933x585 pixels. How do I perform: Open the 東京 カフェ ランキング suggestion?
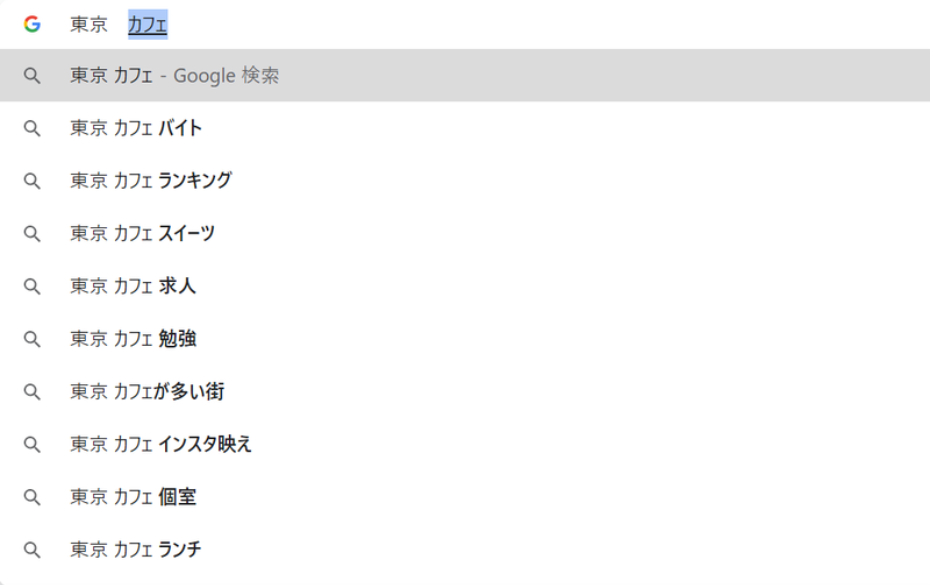click(150, 181)
